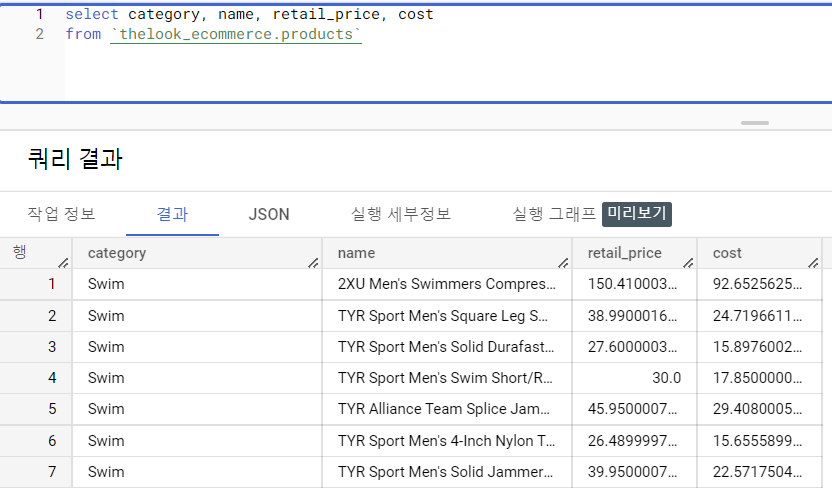Click retail_price value 27.6000003...
Image resolution: width=832 pixels, height=488 pixels.
[x=632, y=347]
